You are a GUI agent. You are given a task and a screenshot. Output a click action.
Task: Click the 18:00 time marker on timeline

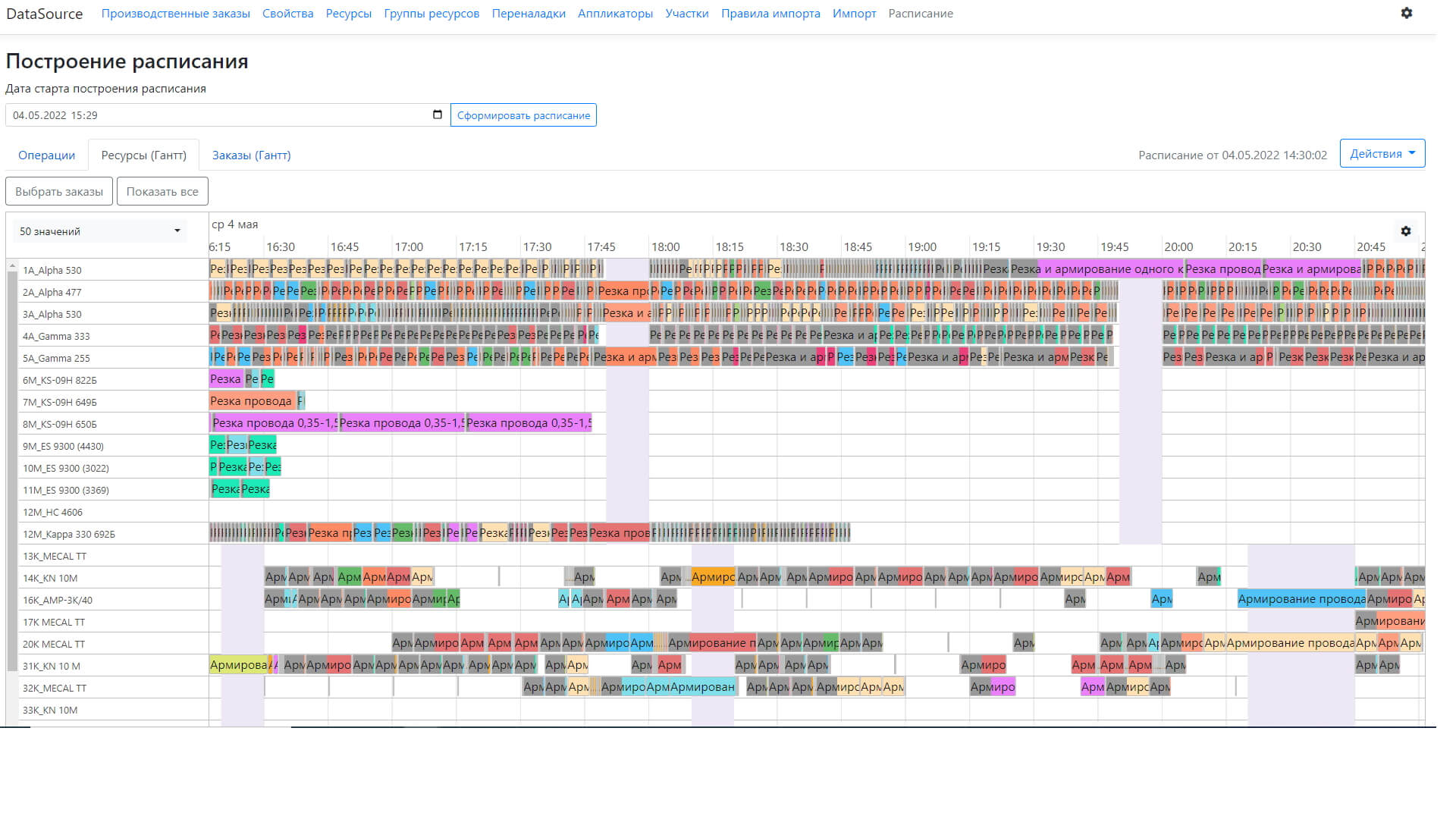pyautogui.click(x=665, y=247)
